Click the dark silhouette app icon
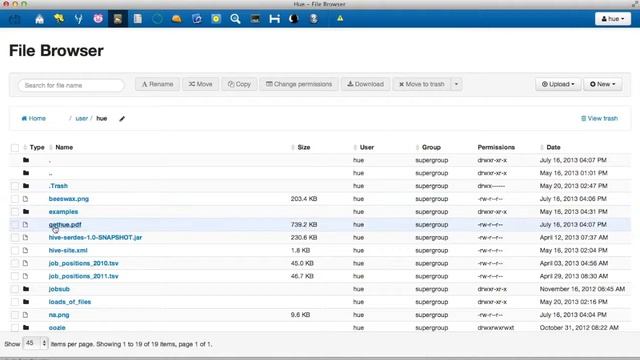Screen dimensions: 640x360 click(x=294, y=19)
